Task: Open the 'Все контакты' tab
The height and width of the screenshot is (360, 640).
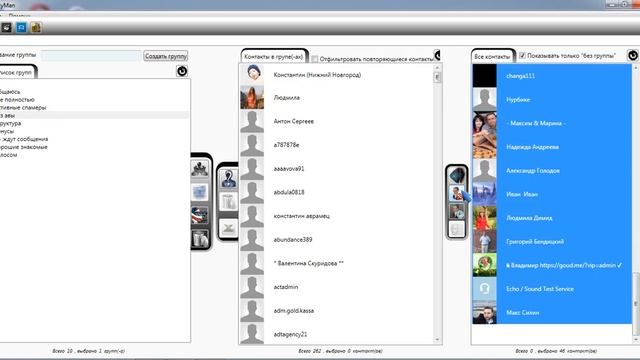Action: click(x=492, y=57)
